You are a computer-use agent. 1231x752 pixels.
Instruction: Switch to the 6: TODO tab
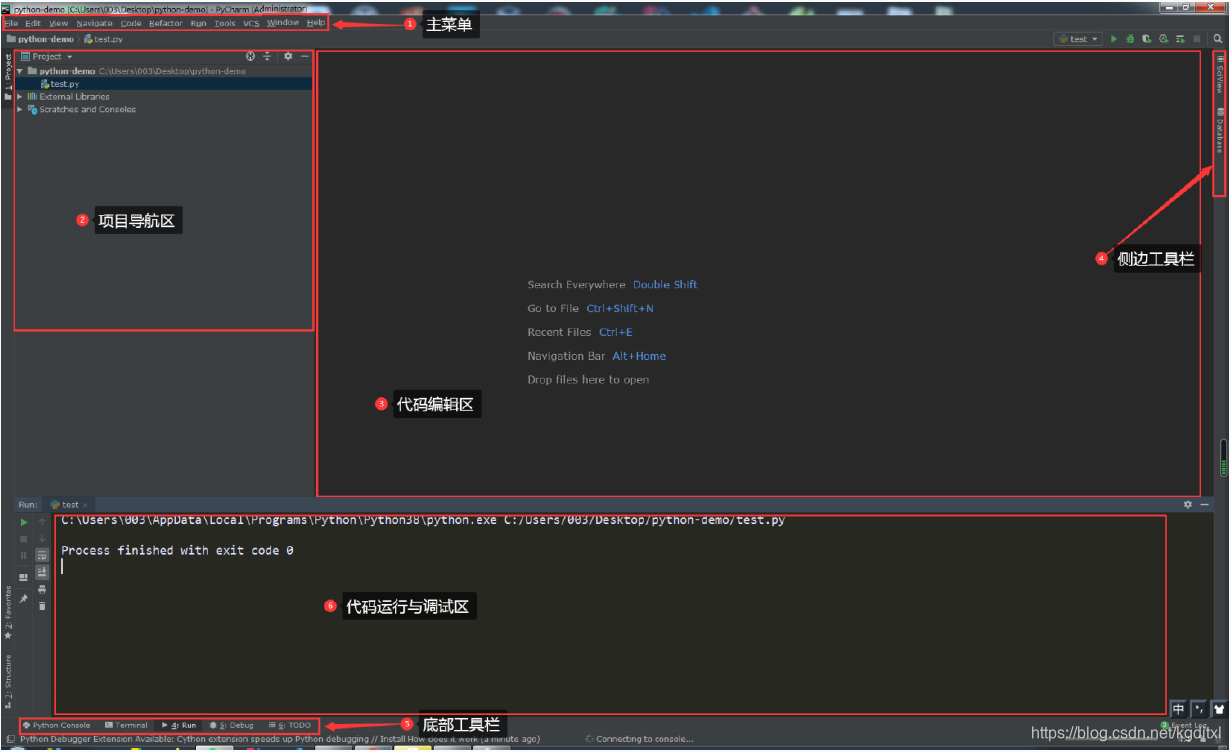tap(291, 725)
